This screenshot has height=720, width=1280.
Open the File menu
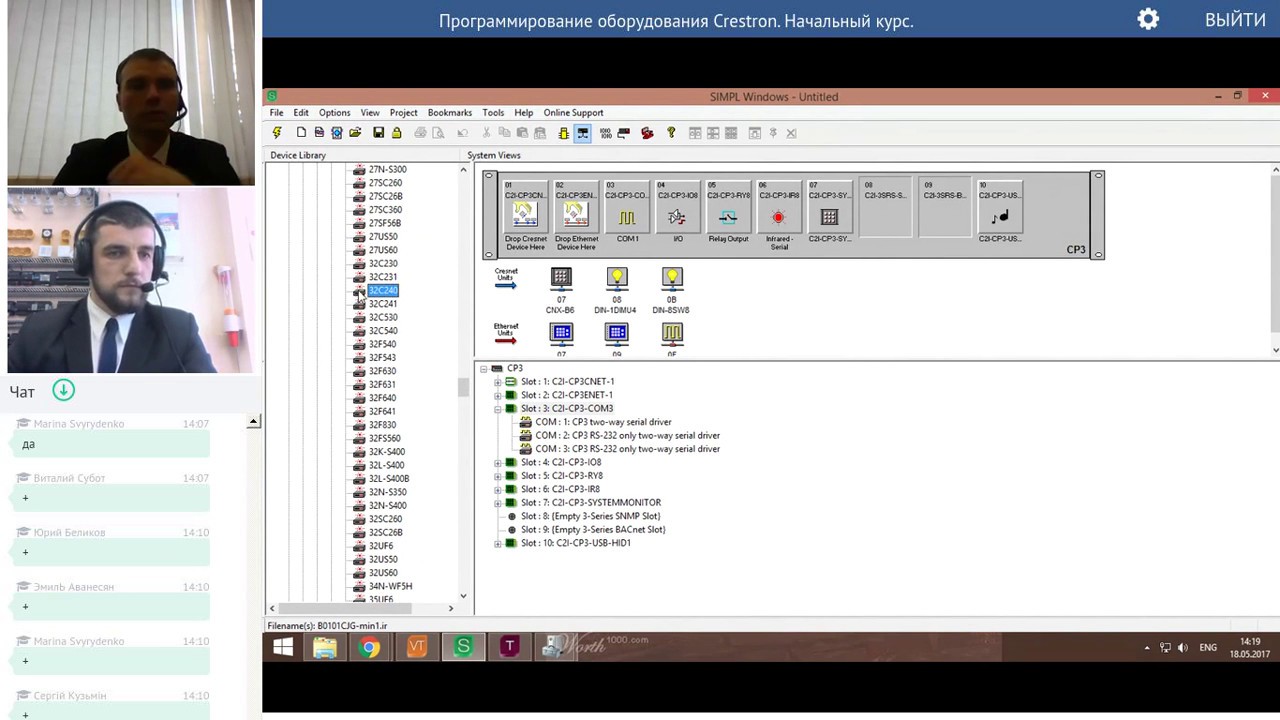[x=276, y=113]
